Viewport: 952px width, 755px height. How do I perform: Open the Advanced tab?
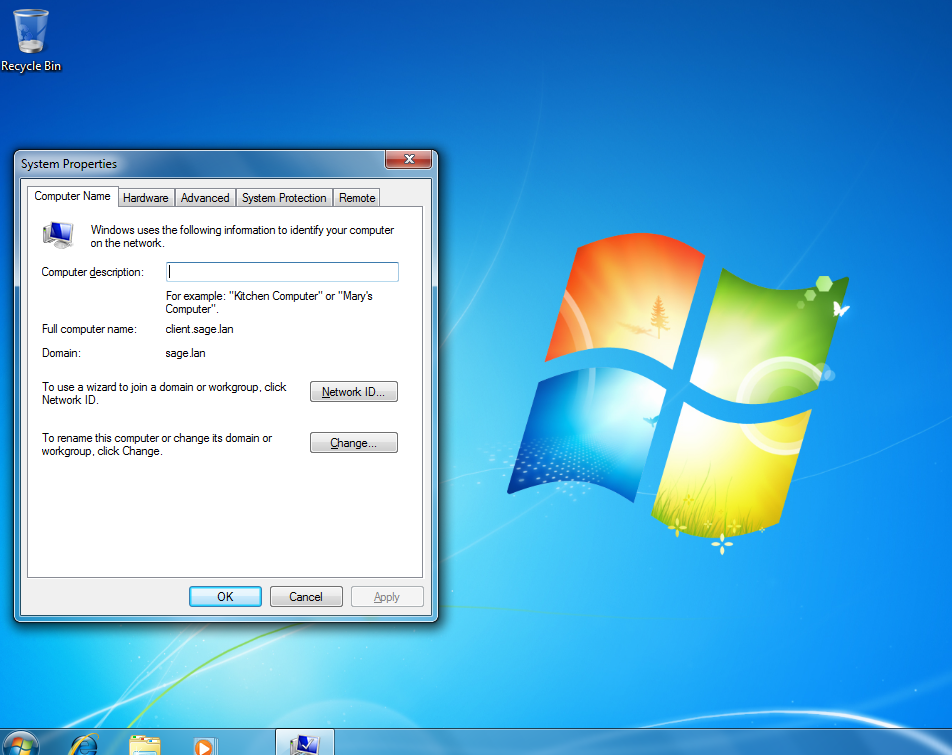205,198
